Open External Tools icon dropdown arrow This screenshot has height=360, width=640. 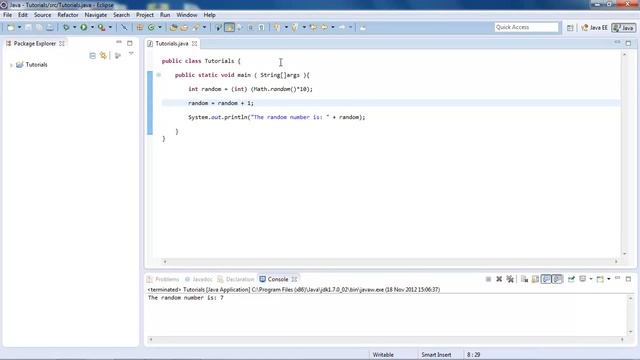pyautogui.click(x=110, y=27)
